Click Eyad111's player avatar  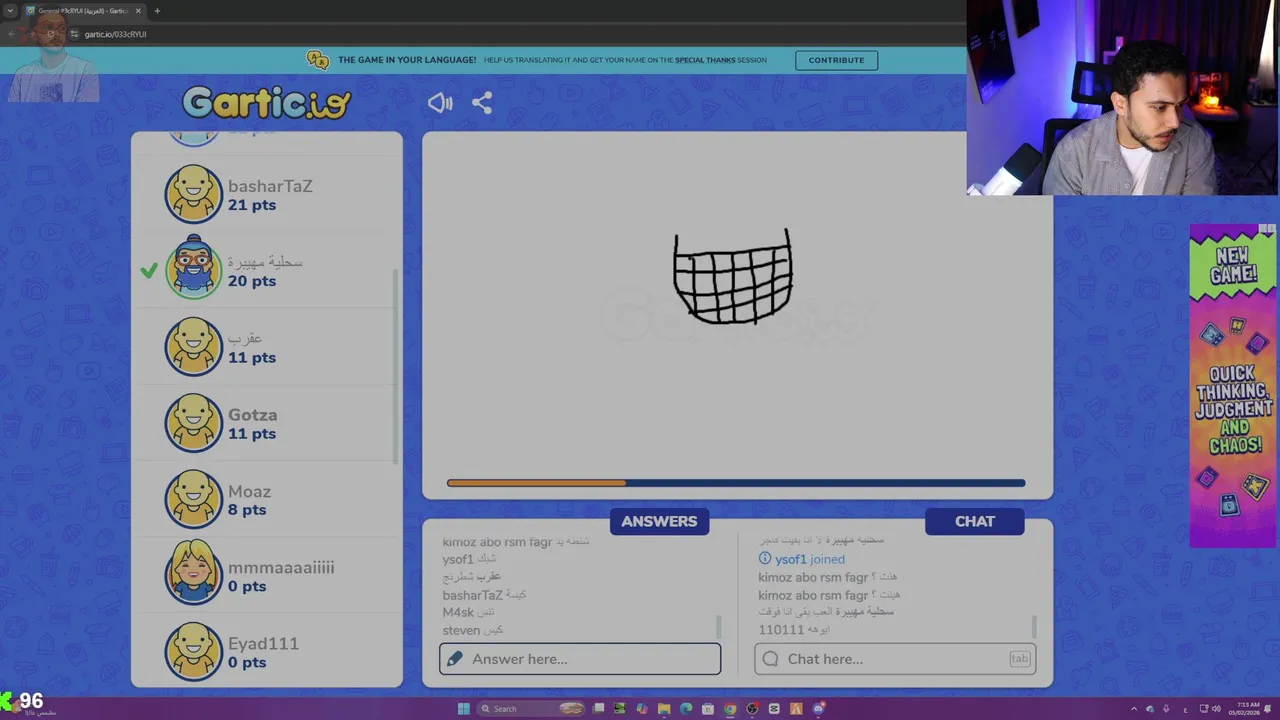(193, 652)
